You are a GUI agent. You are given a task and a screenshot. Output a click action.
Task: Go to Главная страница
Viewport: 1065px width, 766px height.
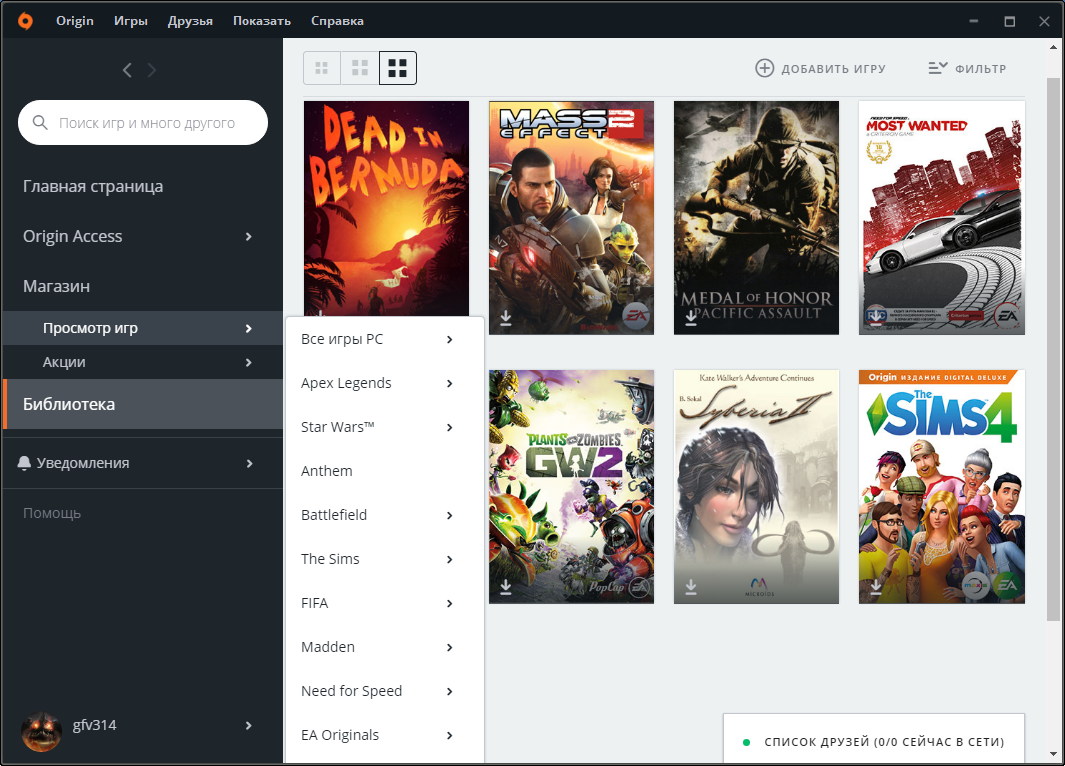pyautogui.click(x=93, y=186)
